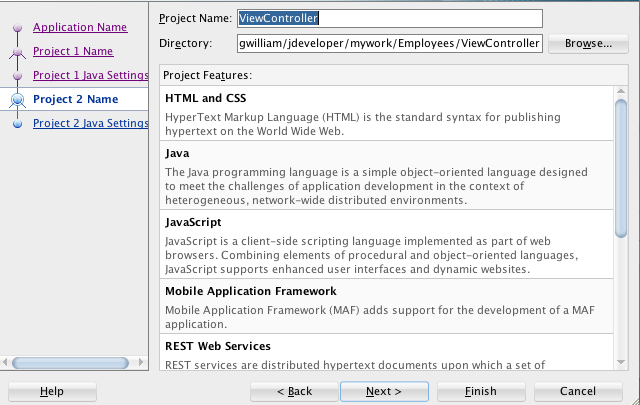Viewport: 640px width, 405px height.
Task: Click the Project Features vertical scrollbar thumb
Action: coord(621,168)
